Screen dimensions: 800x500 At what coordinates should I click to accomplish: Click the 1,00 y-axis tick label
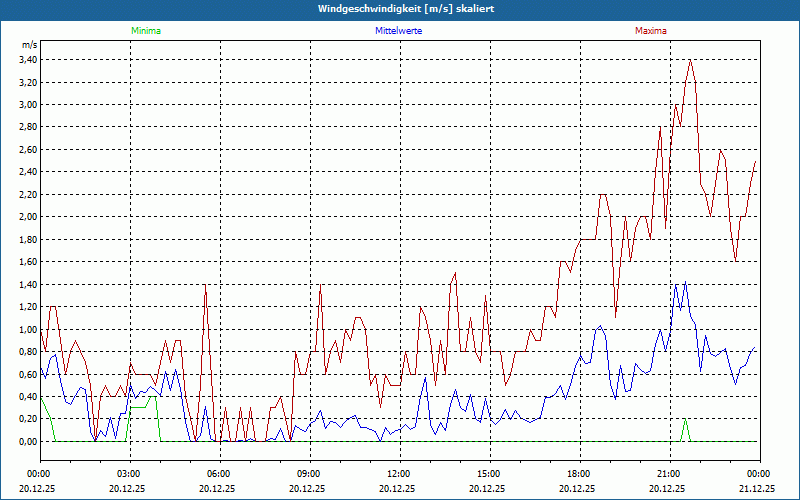coord(27,329)
